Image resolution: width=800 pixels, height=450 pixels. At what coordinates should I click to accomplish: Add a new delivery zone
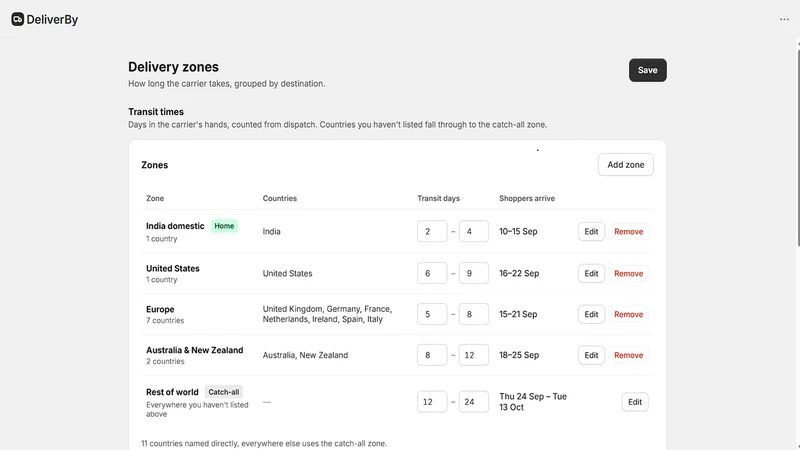pos(626,165)
